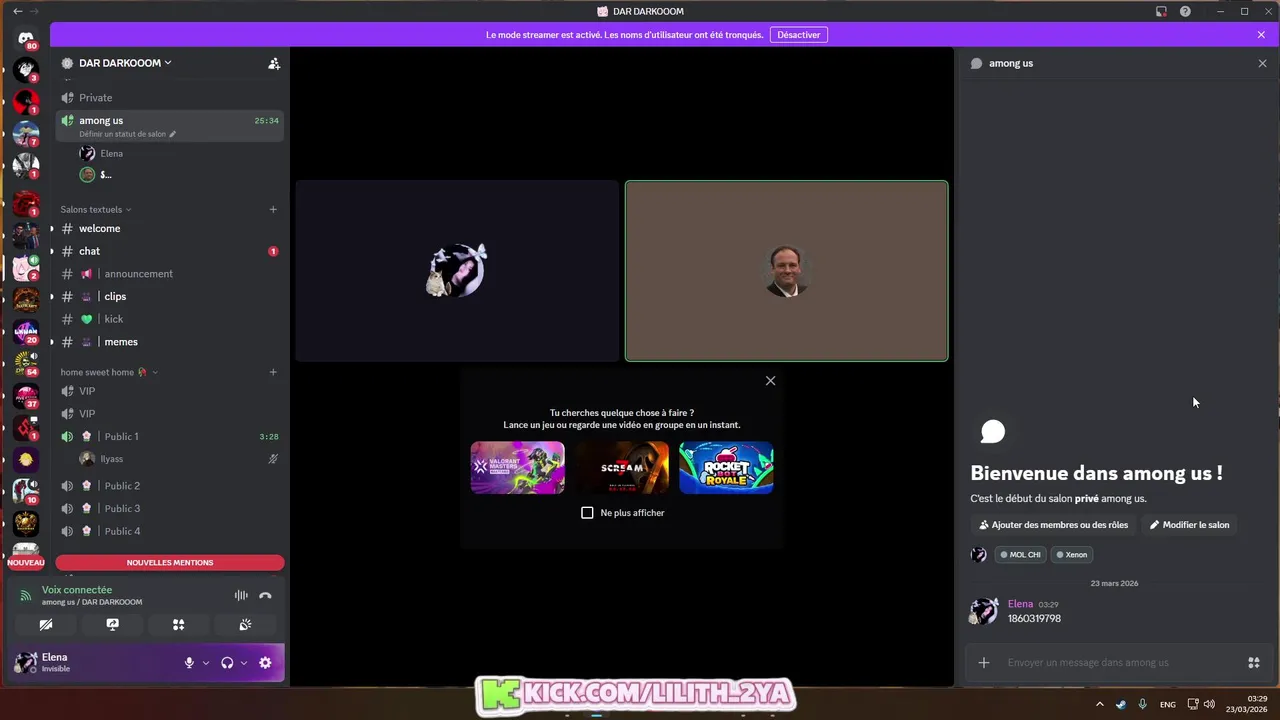Click the invite members icon
Viewport: 1280px width, 720px height.
274,63
